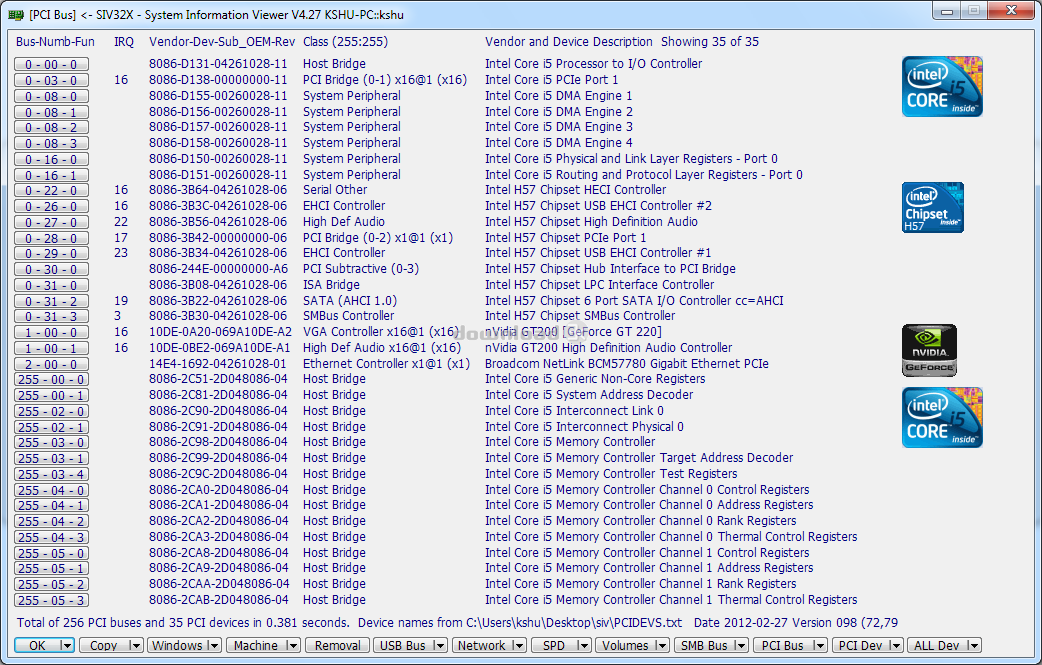1042x665 pixels.
Task: Select the 0 - 08 - 3 device button
Action: pyautogui.click(x=51, y=143)
